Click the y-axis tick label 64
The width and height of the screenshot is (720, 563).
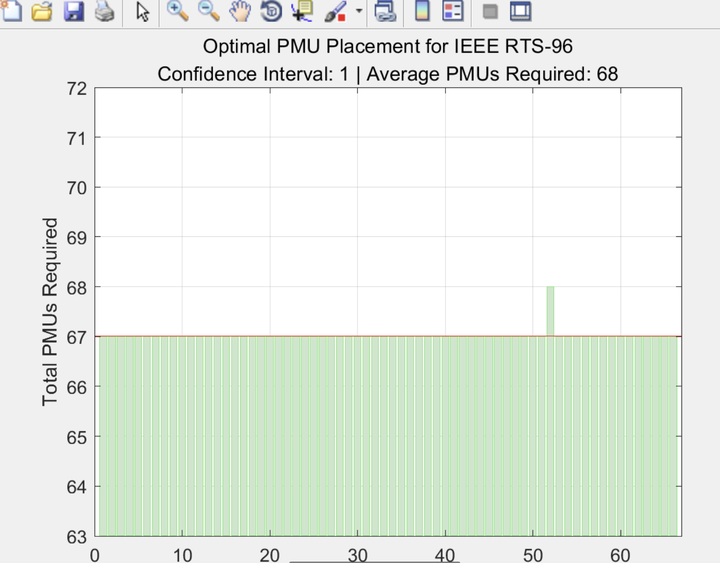pyautogui.click(x=77, y=487)
